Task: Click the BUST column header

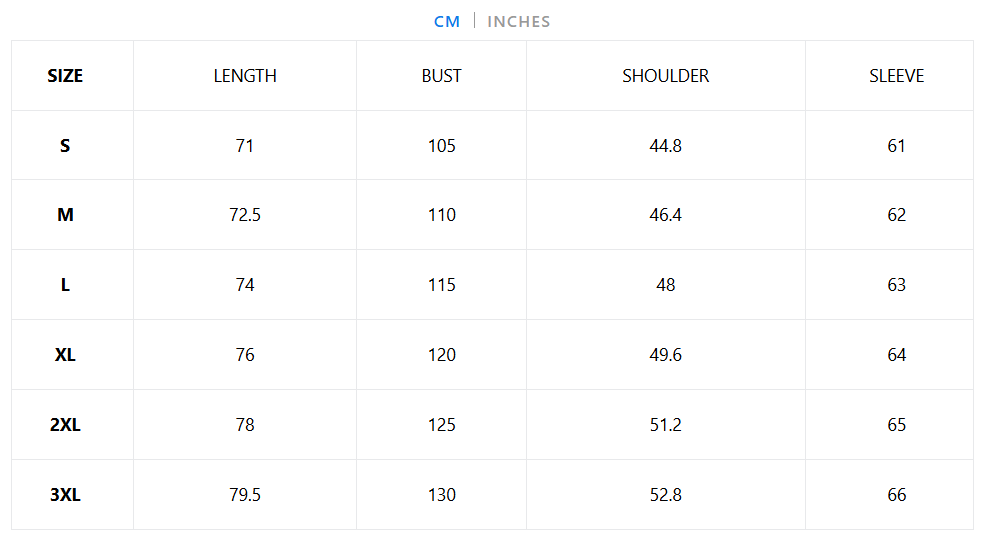Action: [x=441, y=76]
